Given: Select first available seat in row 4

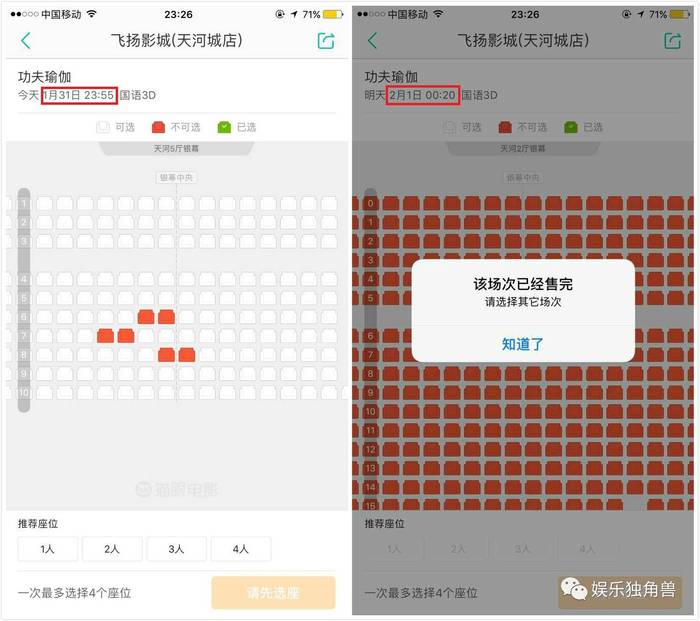Looking at the screenshot, I should pyautogui.click(x=44, y=279).
